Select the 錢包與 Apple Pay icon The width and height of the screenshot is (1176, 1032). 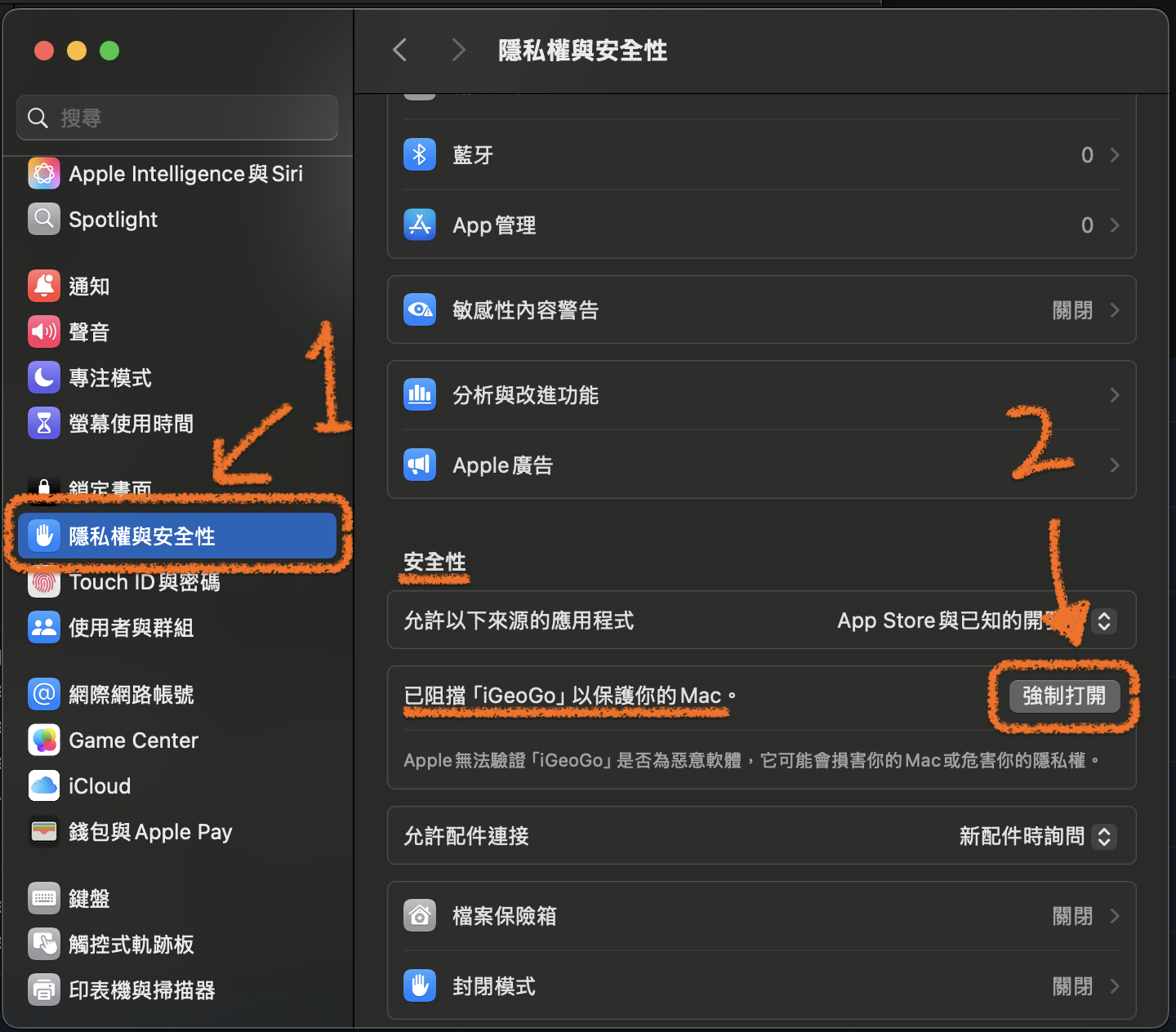(43, 831)
